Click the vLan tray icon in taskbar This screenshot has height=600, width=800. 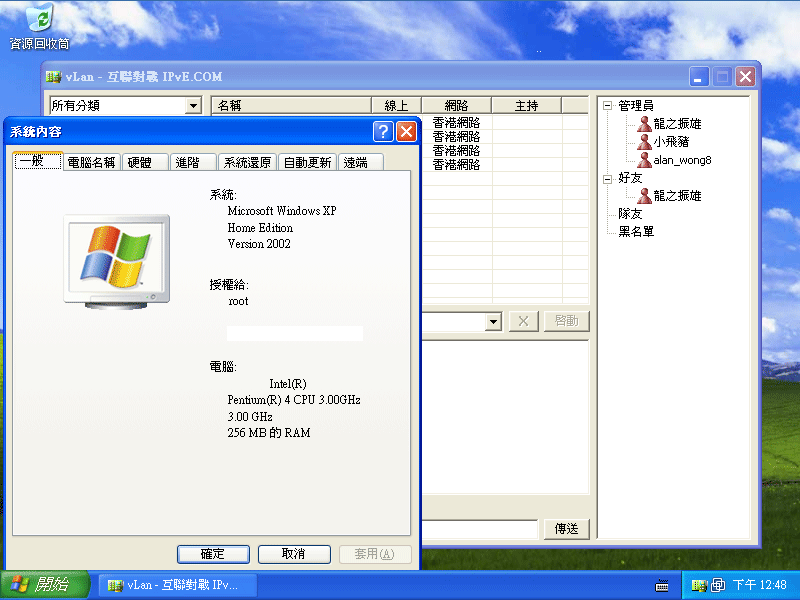(x=698, y=585)
